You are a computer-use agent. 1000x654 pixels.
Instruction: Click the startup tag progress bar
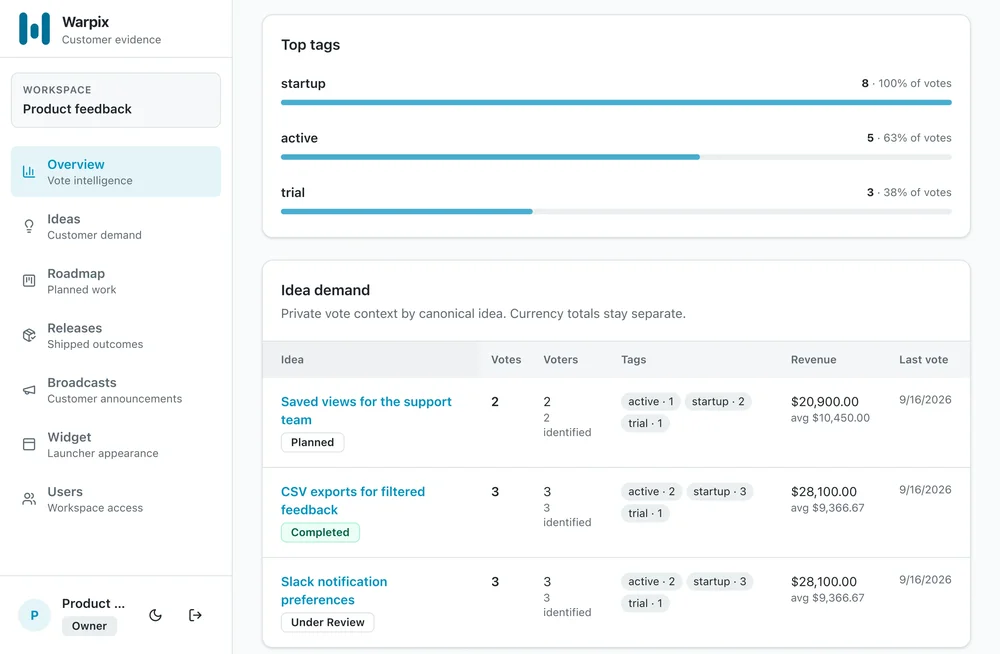coord(616,102)
